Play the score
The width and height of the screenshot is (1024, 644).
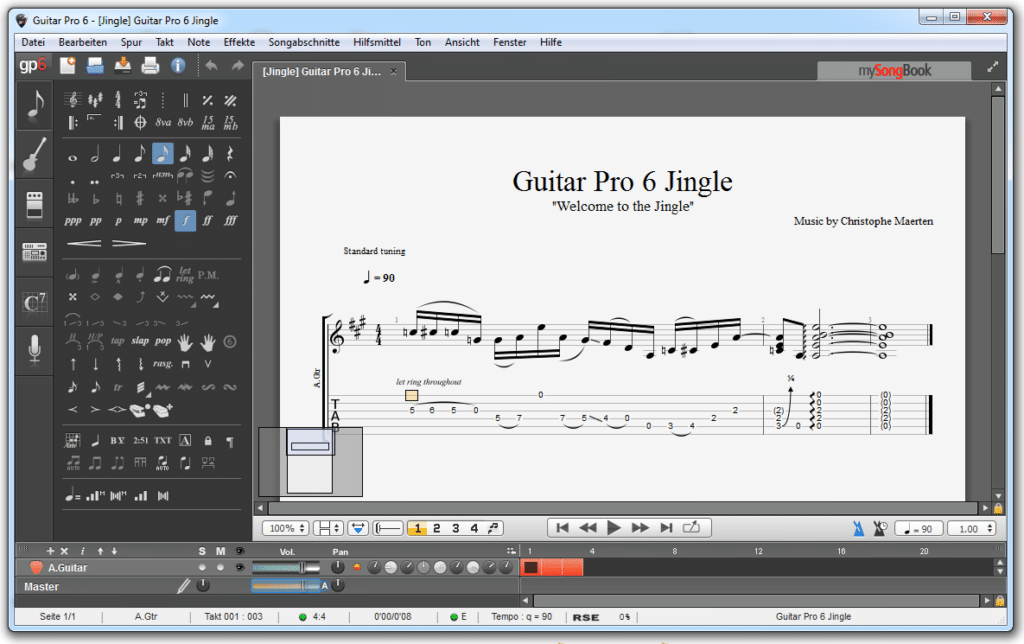click(x=613, y=527)
